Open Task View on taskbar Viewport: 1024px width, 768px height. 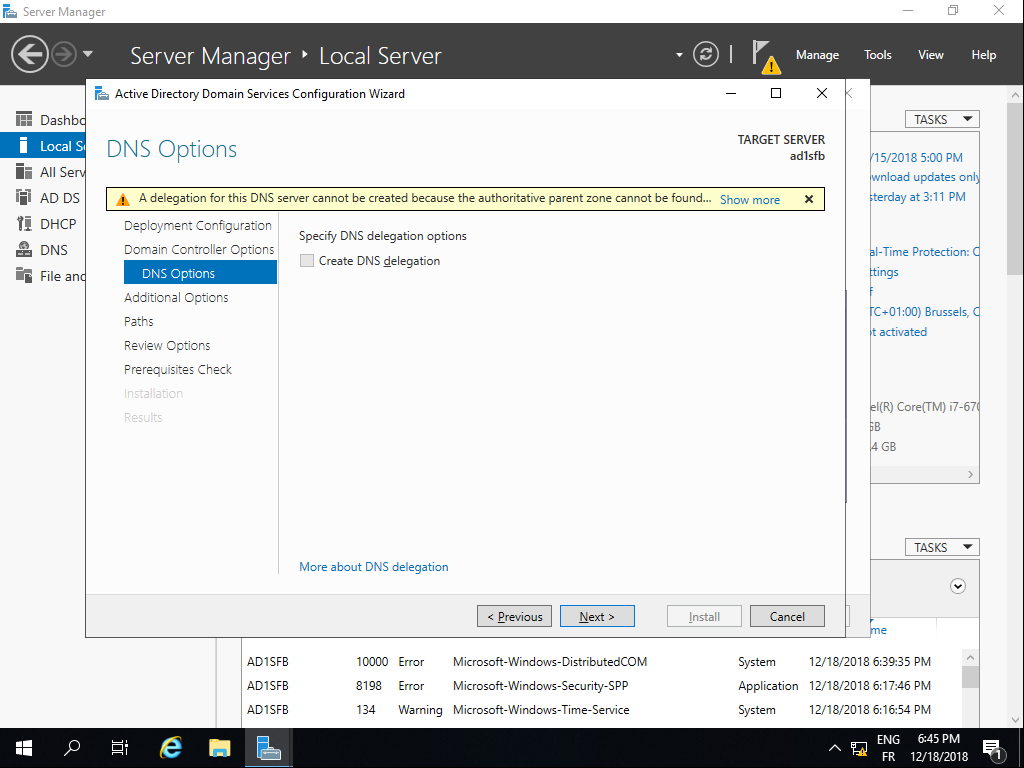point(120,747)
